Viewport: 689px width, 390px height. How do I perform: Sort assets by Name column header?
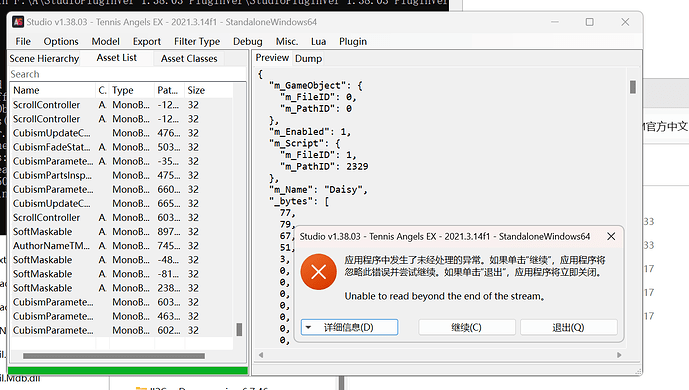coord(52,90)
